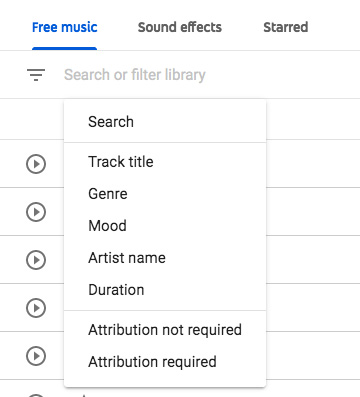The width and height of the screenshot is (360, 397).
Task: Play the fourth track in the list
Action: (x=36, y=308)
